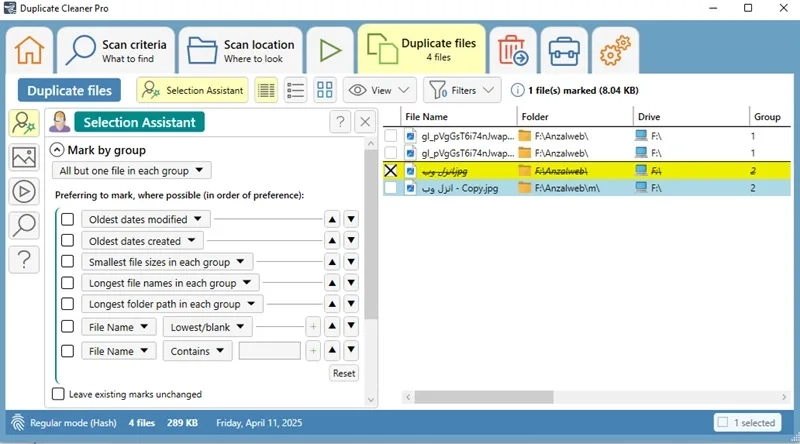Open Smallest file sizes in each group dropdown
Image resolution: width=800 pixels, height=444 pixels.
point(167,262)
